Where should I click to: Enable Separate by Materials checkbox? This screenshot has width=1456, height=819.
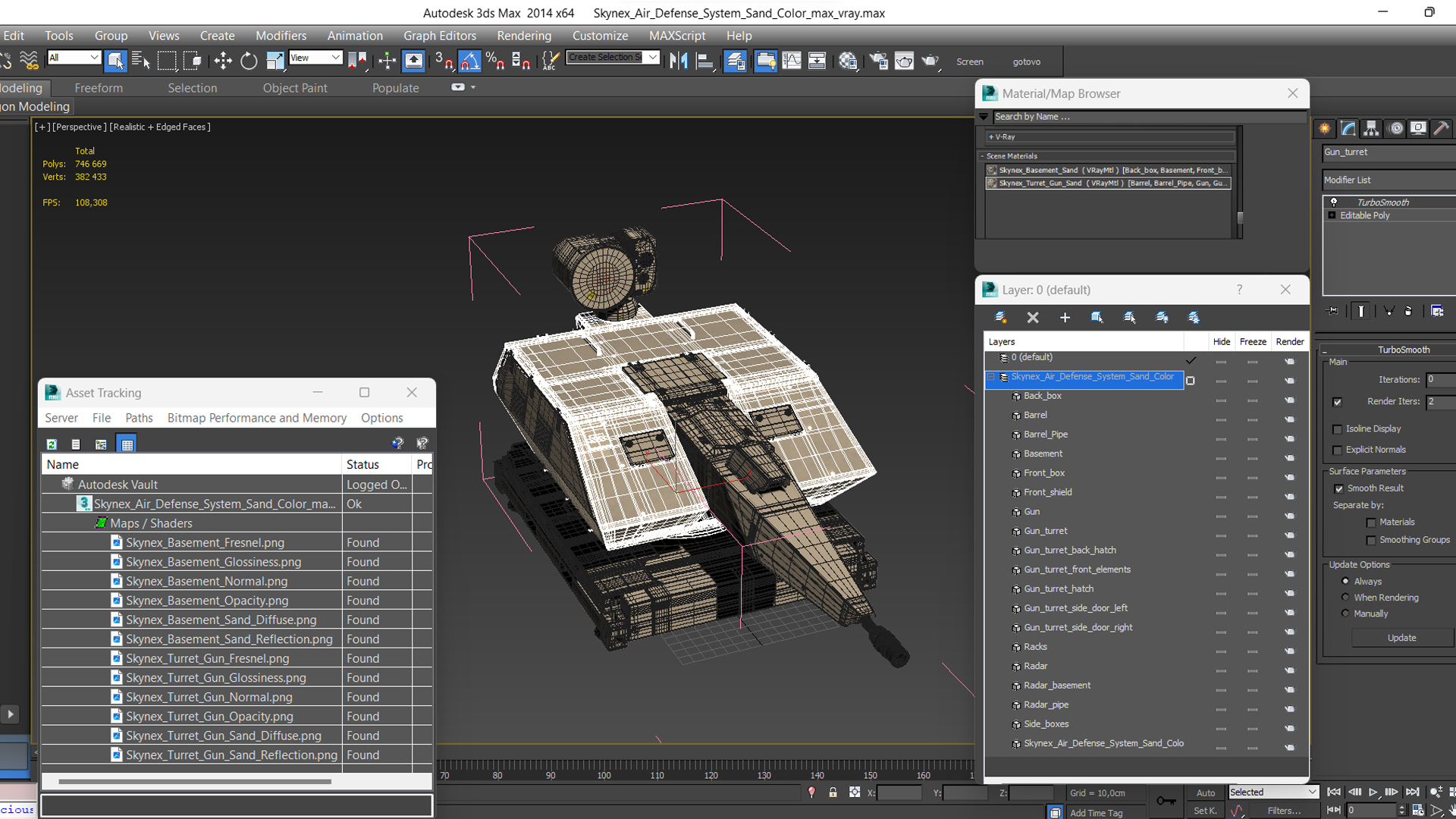point(1371,522)
